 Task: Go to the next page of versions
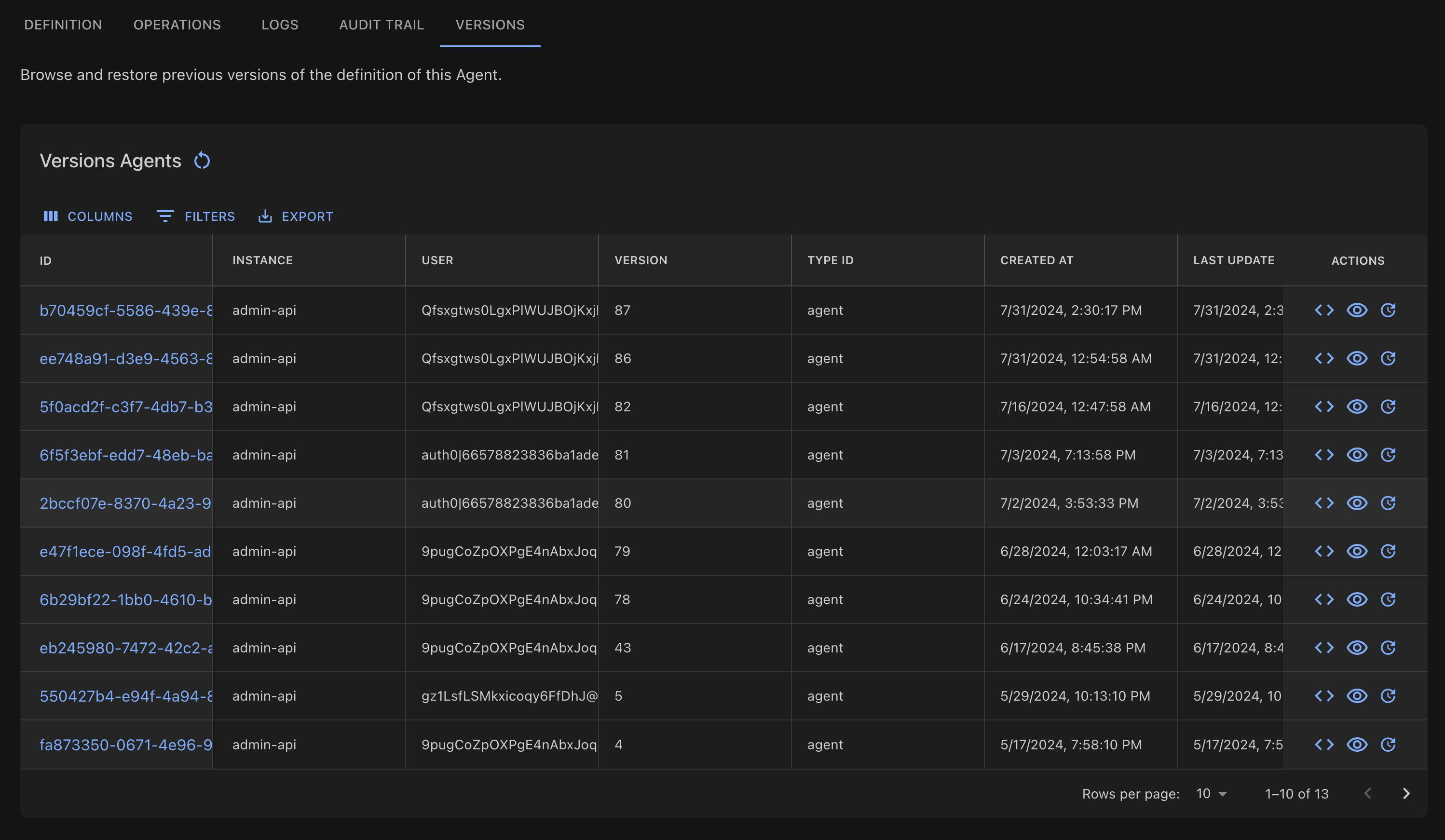pos(1406,794)
